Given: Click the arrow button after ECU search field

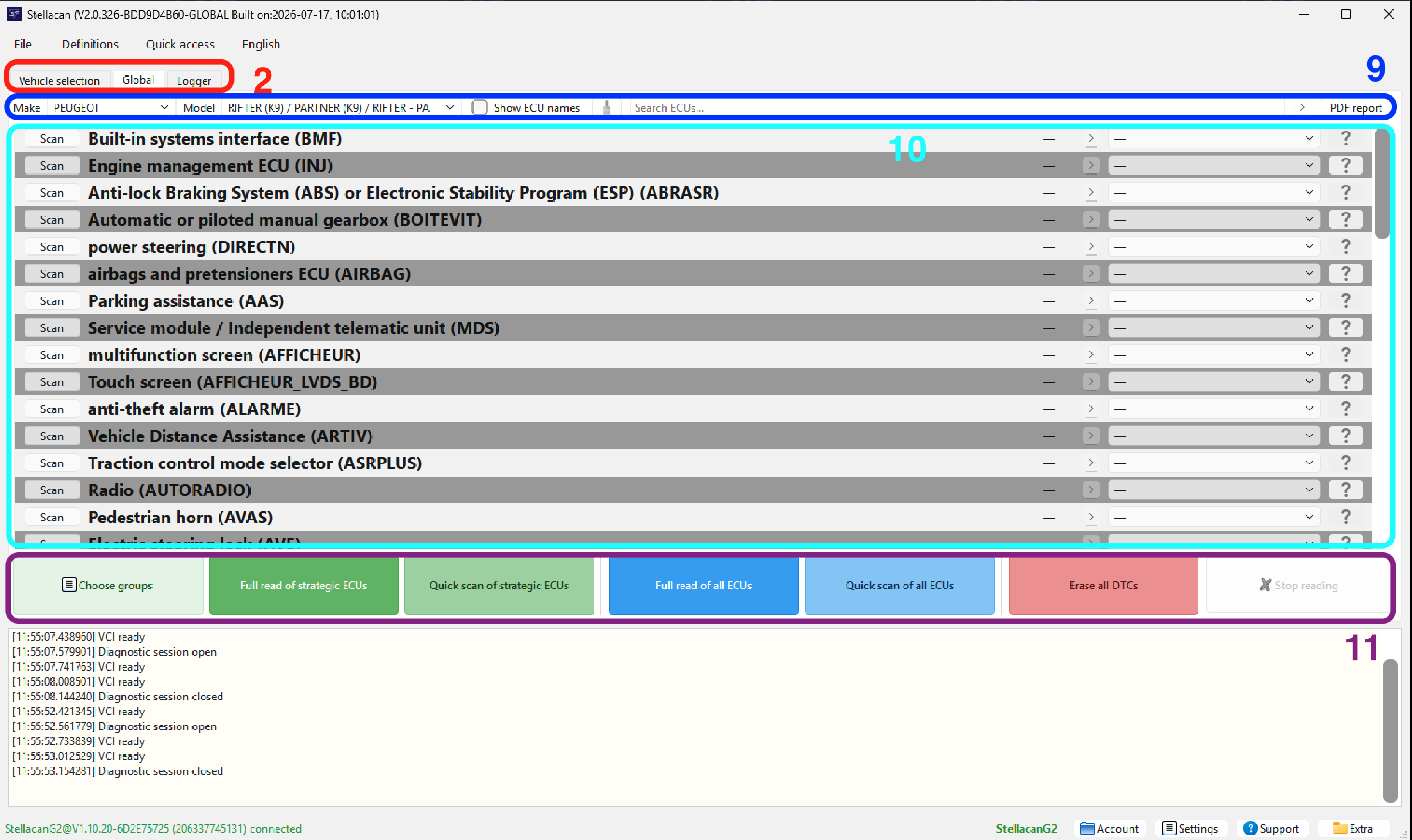Looking at the screenshot, I should (1302, 107).
